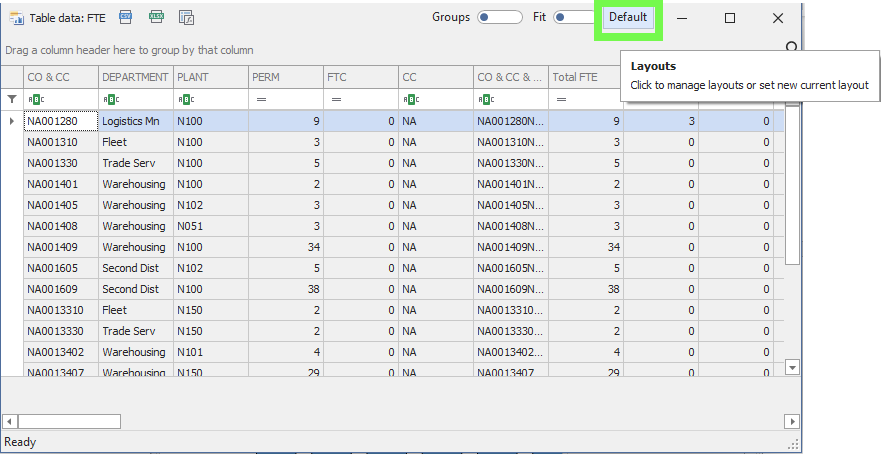Select the NA001310 Fleet row
This screenshot has width=882, height=454.
pos(60,142)
